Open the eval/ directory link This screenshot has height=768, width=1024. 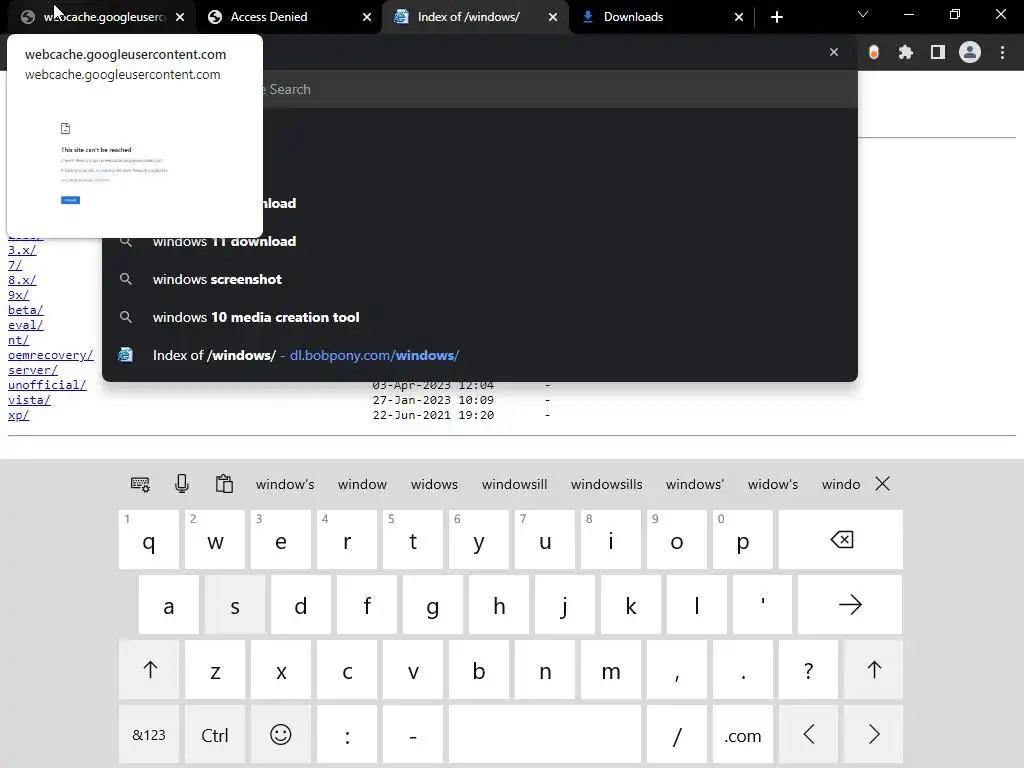(25, 325)
